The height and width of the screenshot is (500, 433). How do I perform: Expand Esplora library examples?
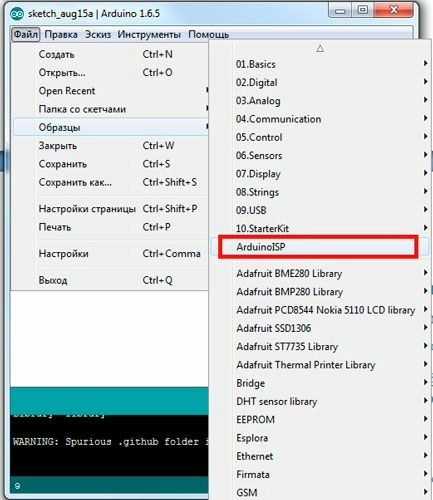pyautogui.click(x=320, y=438)
